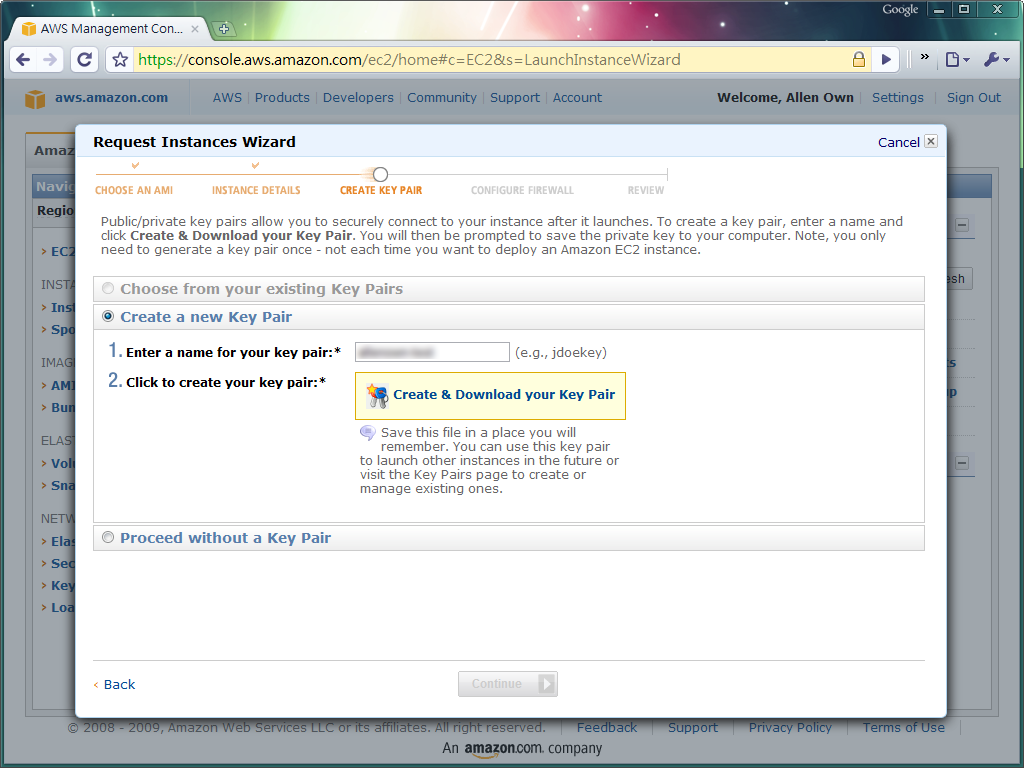Click the keys icon on Create Key Pair button

[377, 396]
